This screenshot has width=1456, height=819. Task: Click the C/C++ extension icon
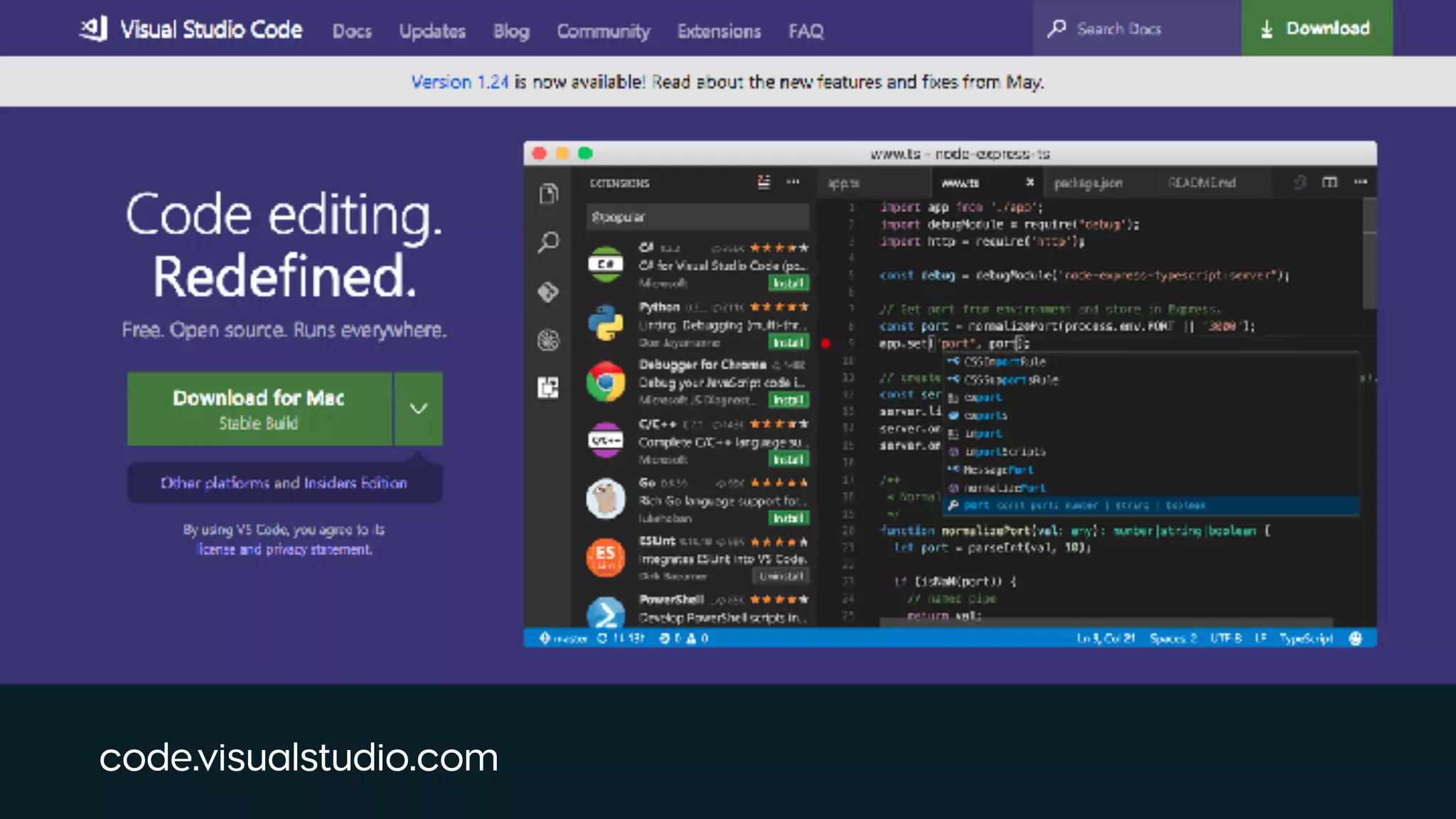click(x=606, y=441)
